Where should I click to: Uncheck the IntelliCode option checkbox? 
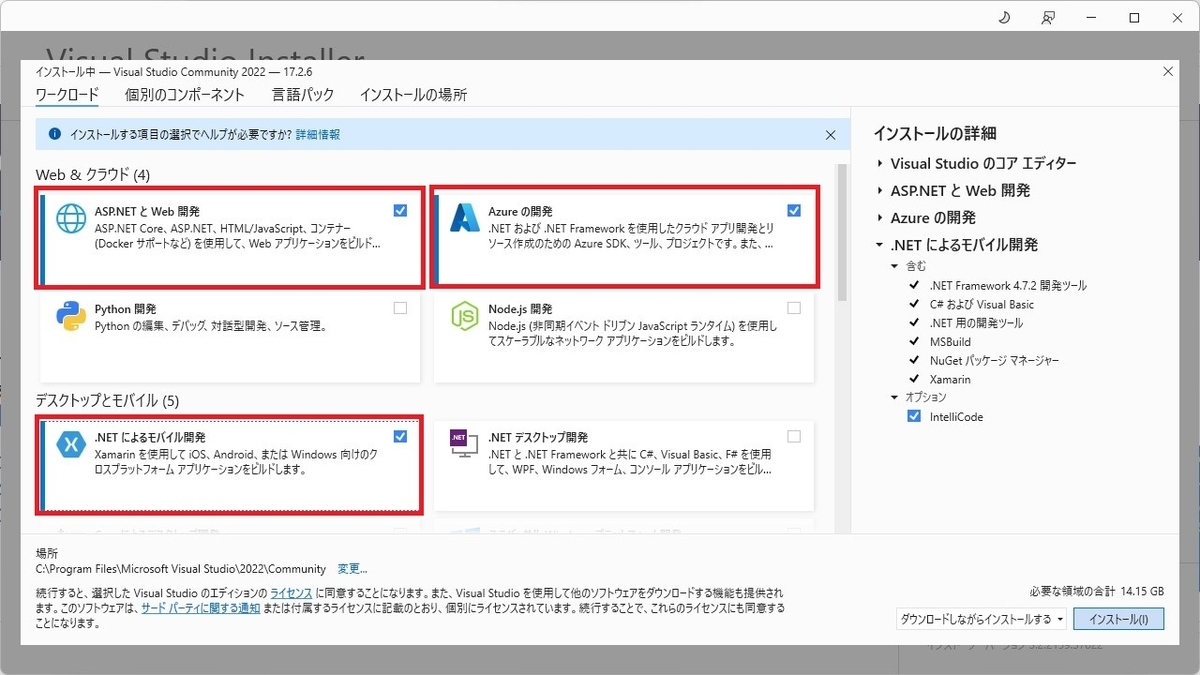pos(914,416)
